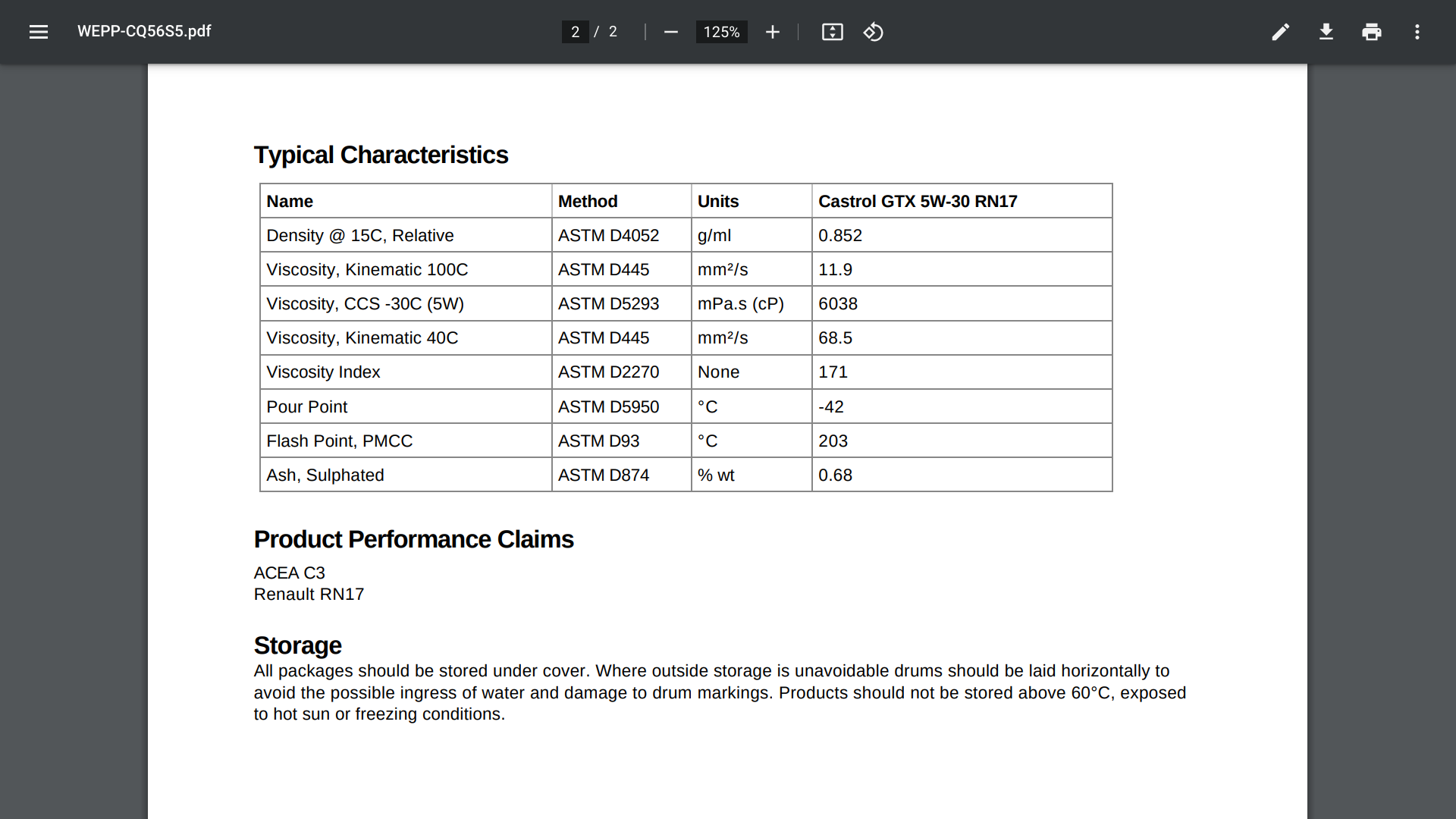Download the PDF file
The image size is (1456, 819).
[1326, 32]
